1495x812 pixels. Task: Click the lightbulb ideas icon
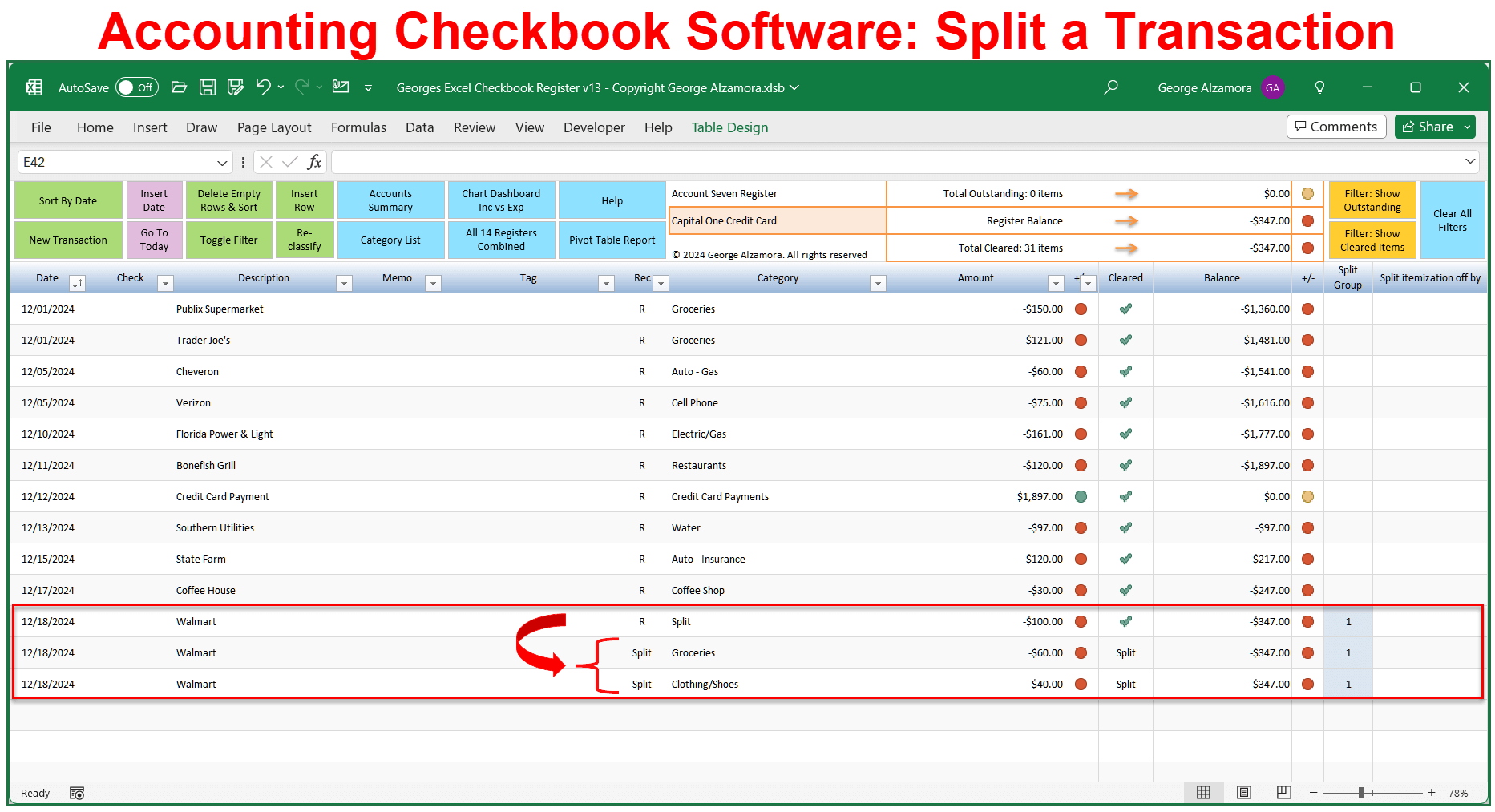[1319, 87]
